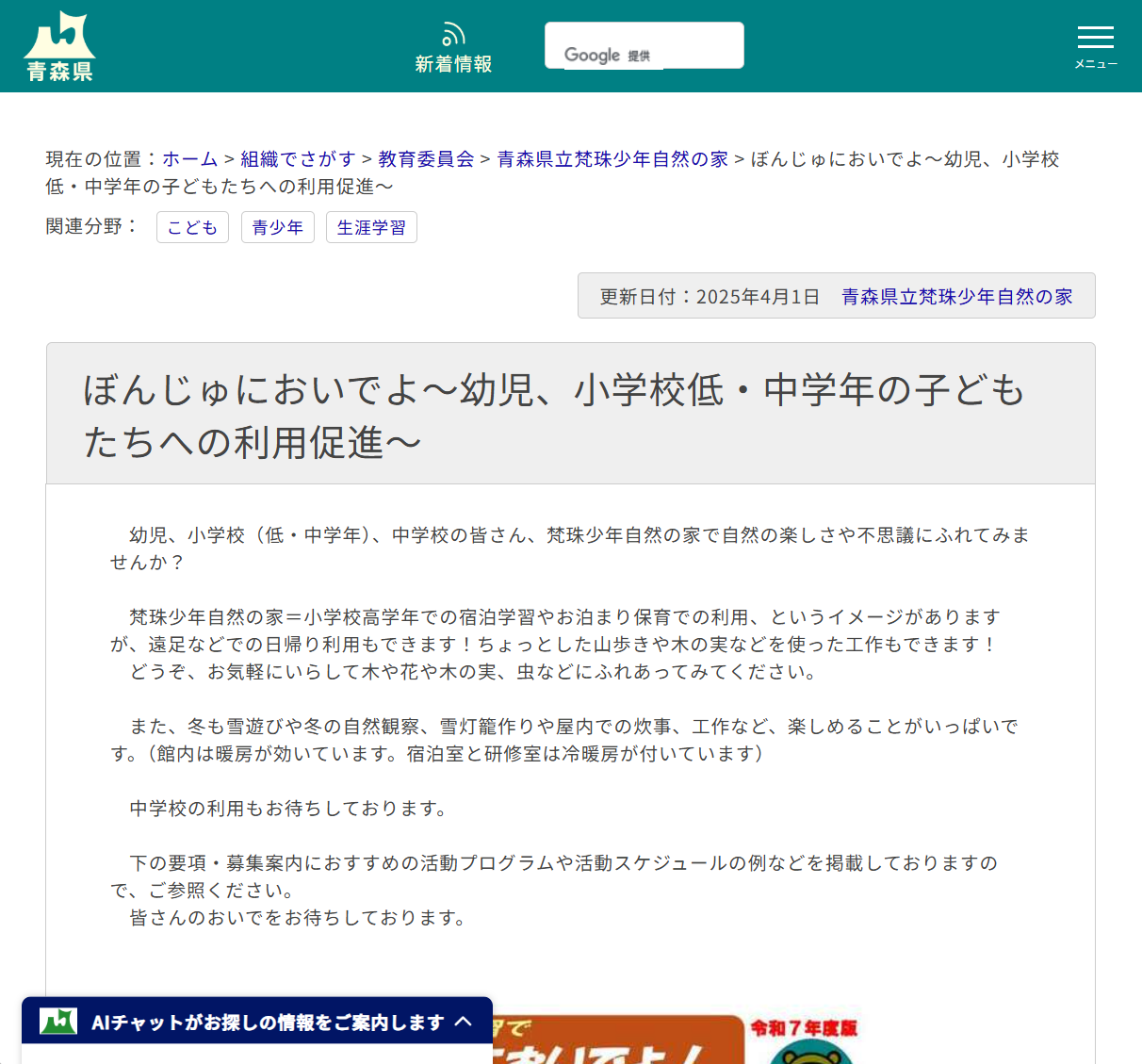1142x1064 pixels.
Task: Select the 青少年 category tag
Action: (277, 227)
